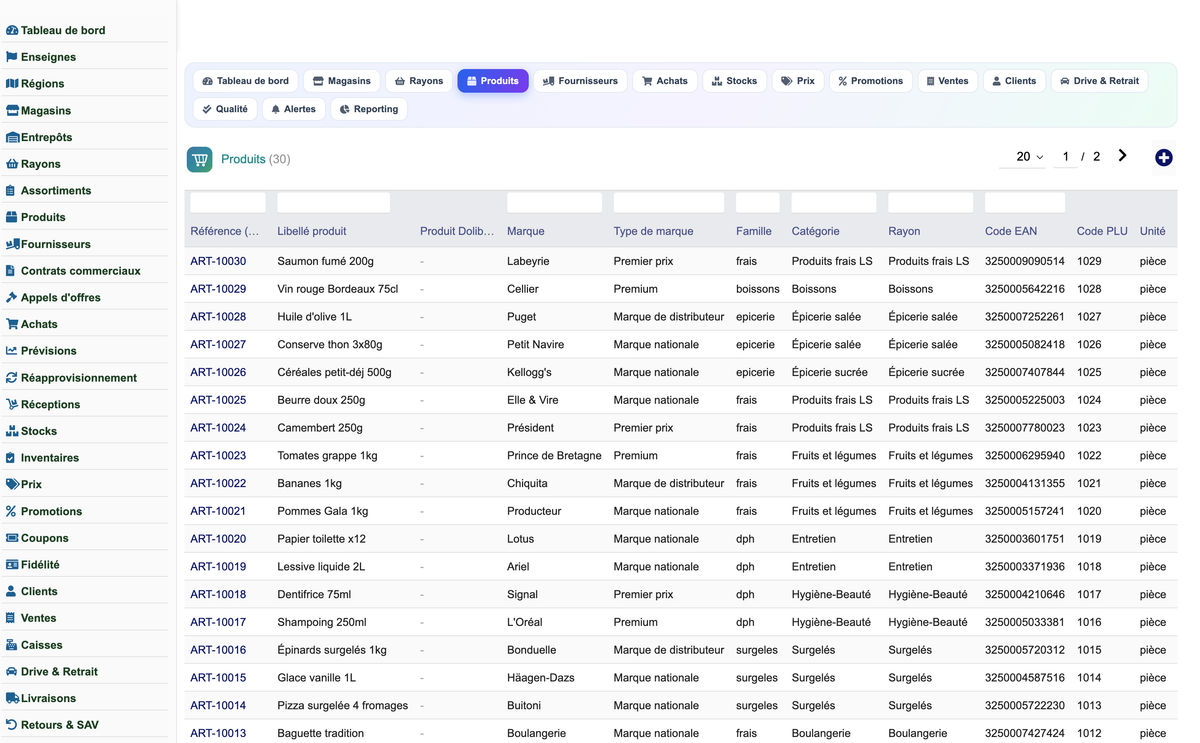Open Fidélité in the sidebar

pyautogui.click(x=33, y=564)
